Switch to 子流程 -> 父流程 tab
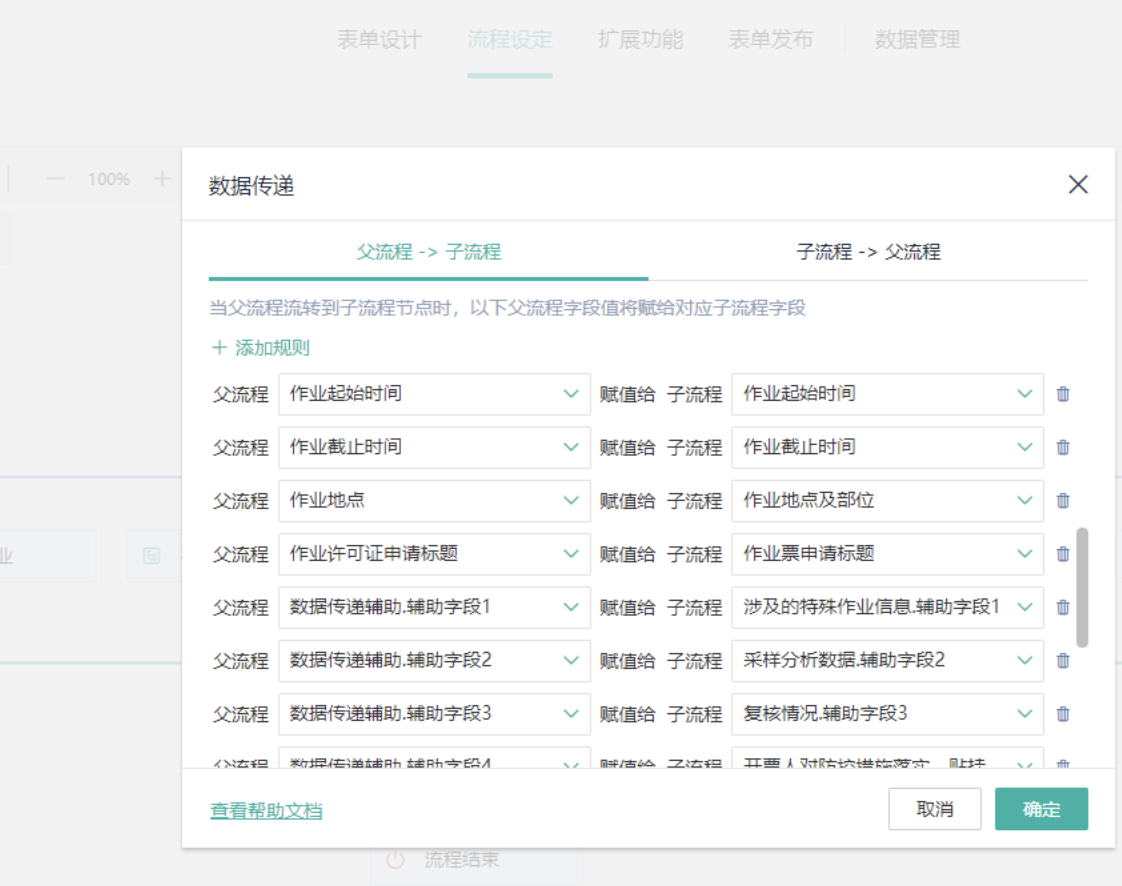Viewport: 1122px width, 886px height. click(868, 252)
